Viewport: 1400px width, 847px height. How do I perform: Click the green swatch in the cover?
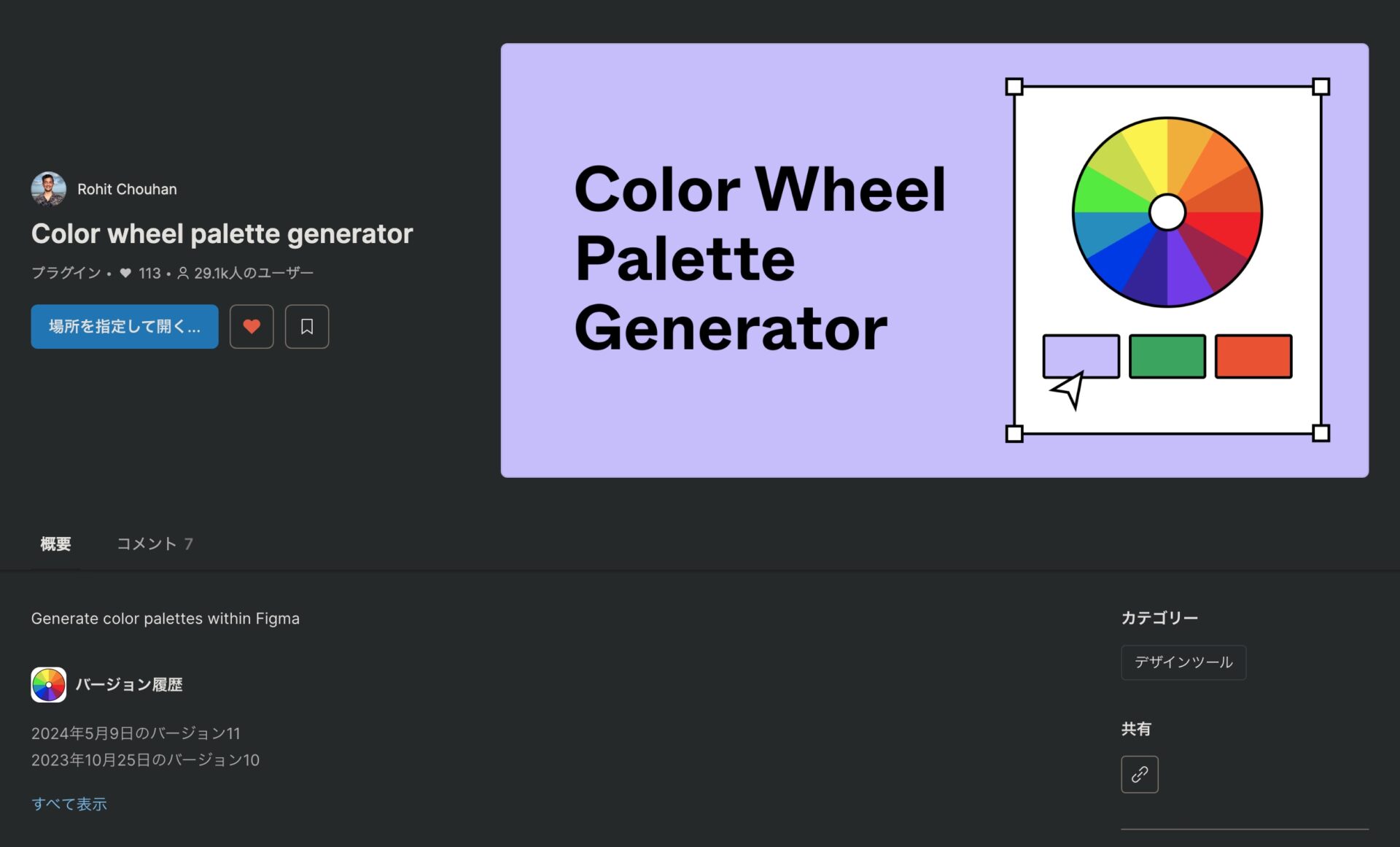point(1167,356)
